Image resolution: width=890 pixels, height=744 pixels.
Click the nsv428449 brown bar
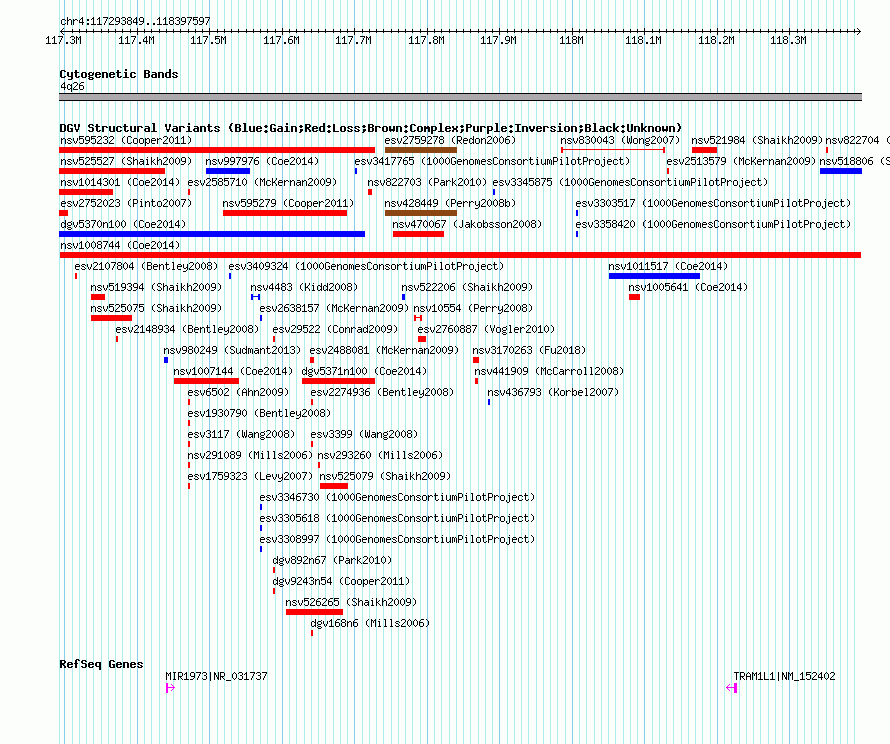(x=421, y=213)
